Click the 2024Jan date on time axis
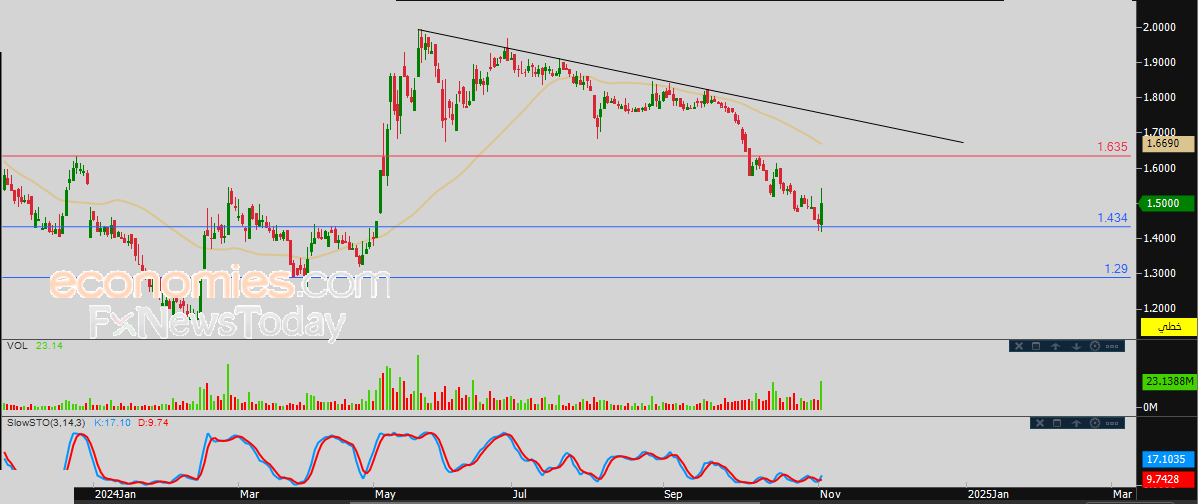This screenshot has height=504, width=1198. point(114,495)
